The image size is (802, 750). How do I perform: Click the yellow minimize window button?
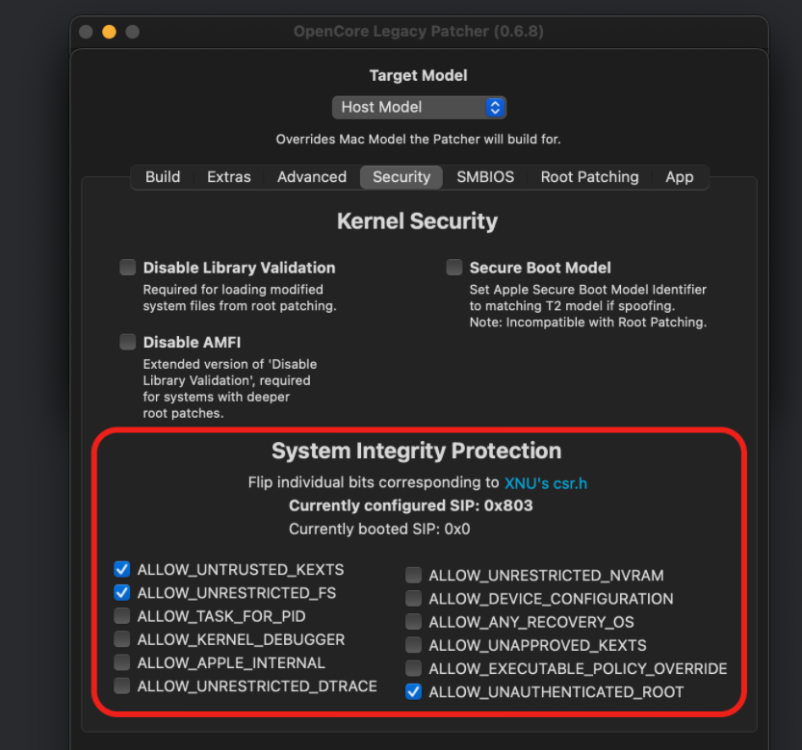(x=109, y=32)
